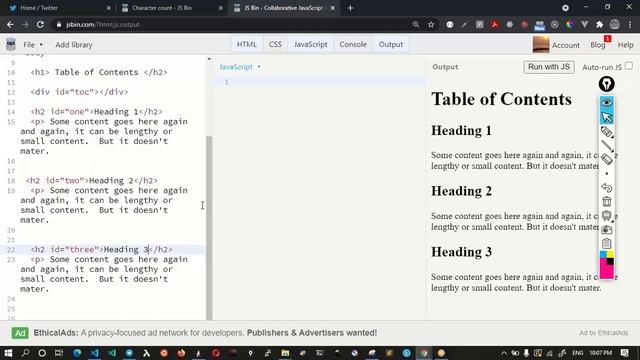The image size is (640, 360).
Task: Click the account avatar thumbnail
Action: (x=541, y=44)
